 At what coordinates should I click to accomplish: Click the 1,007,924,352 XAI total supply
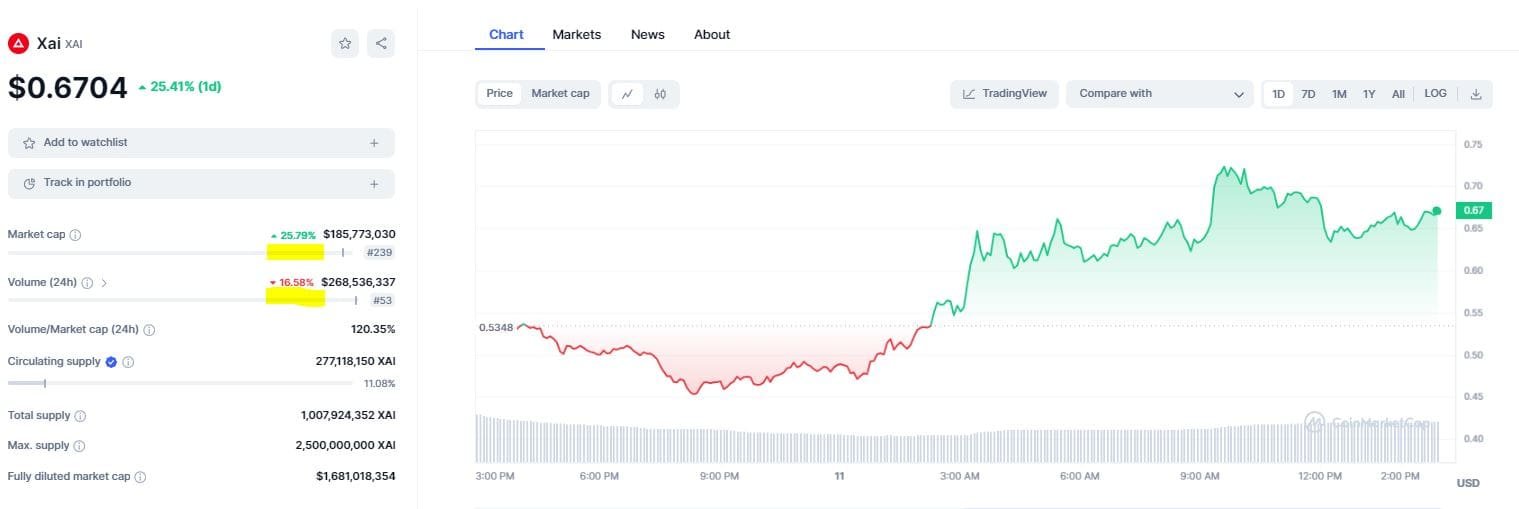coord(348,416)
